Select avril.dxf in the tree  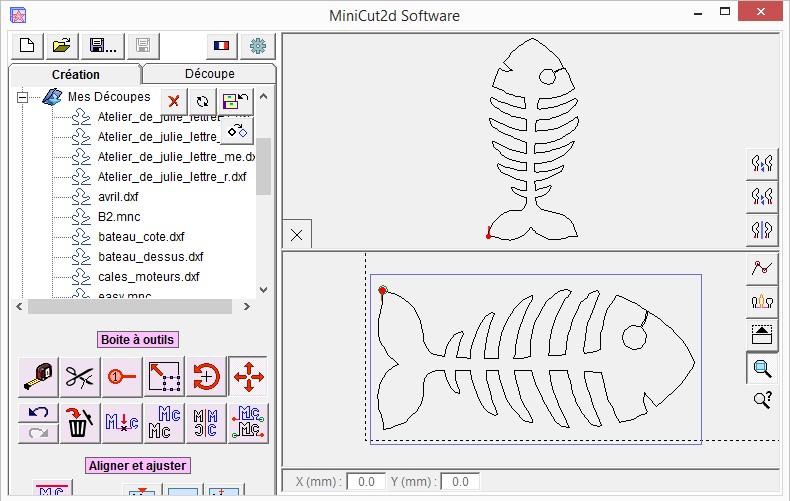(x=118, y=197)
